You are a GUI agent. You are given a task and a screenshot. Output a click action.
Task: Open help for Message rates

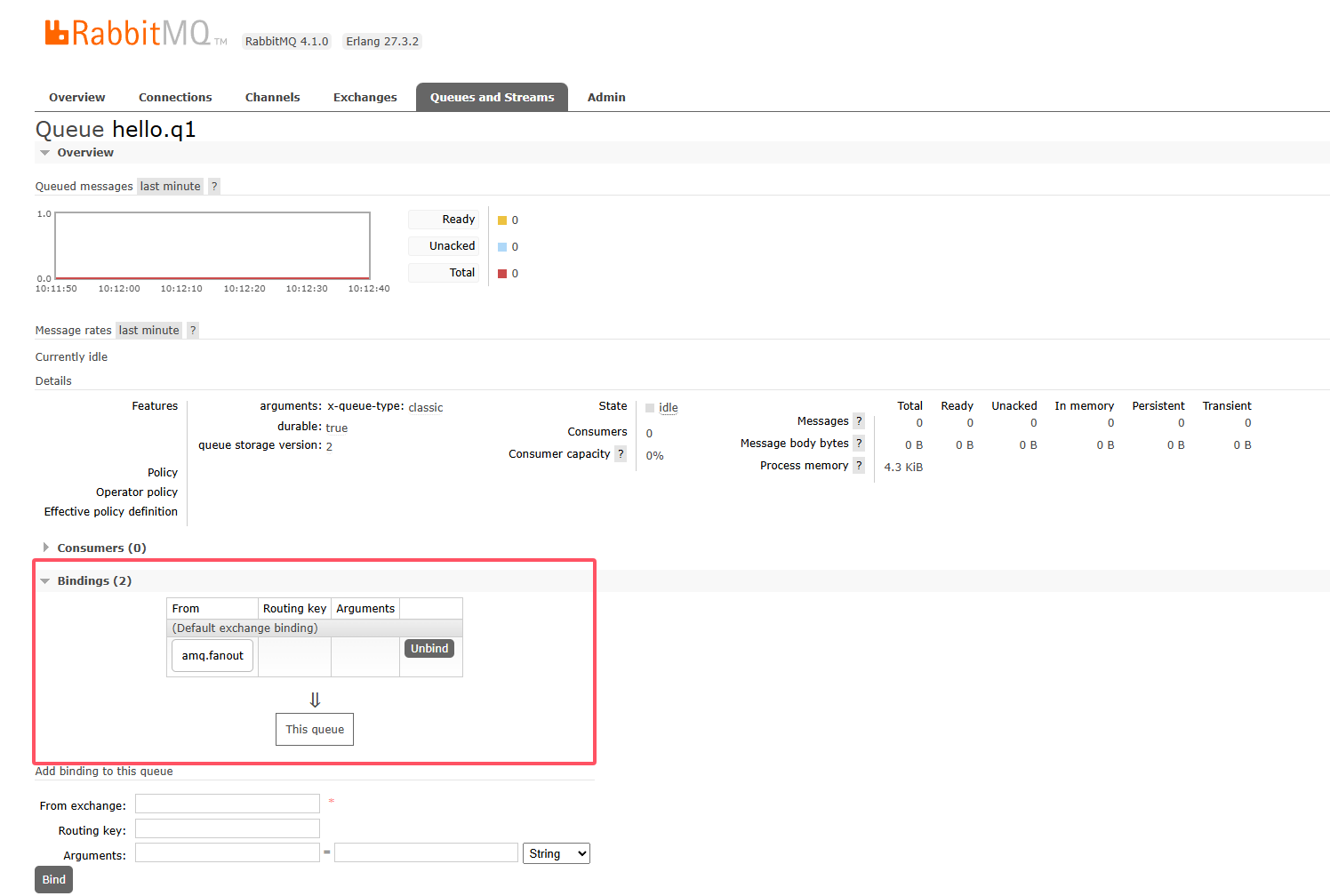(x=193, y=331)
